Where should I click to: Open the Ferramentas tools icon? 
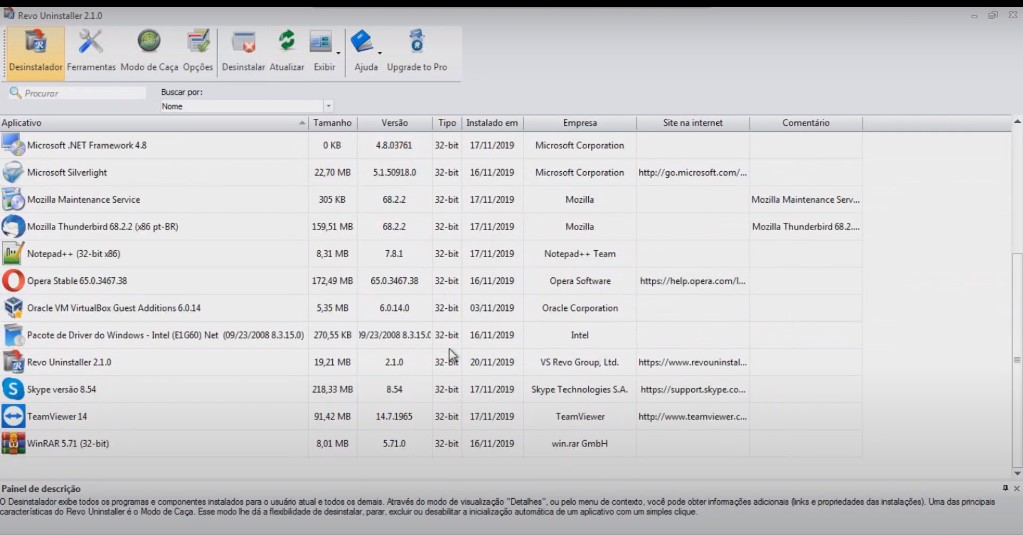[x=91, y=42]
